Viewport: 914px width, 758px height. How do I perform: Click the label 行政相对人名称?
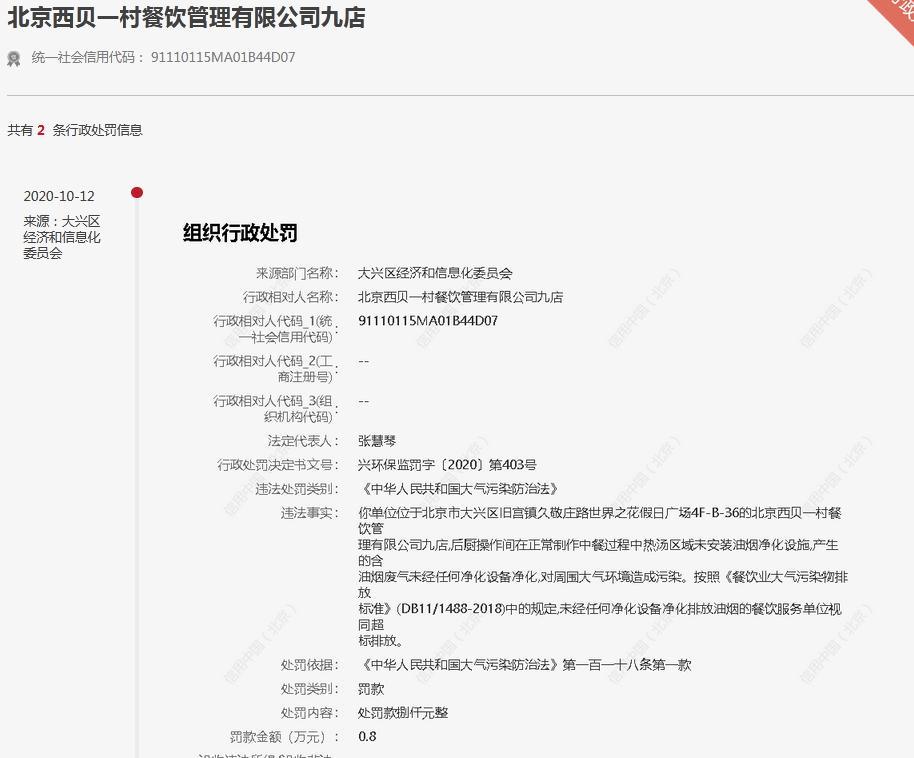[290, 297]
